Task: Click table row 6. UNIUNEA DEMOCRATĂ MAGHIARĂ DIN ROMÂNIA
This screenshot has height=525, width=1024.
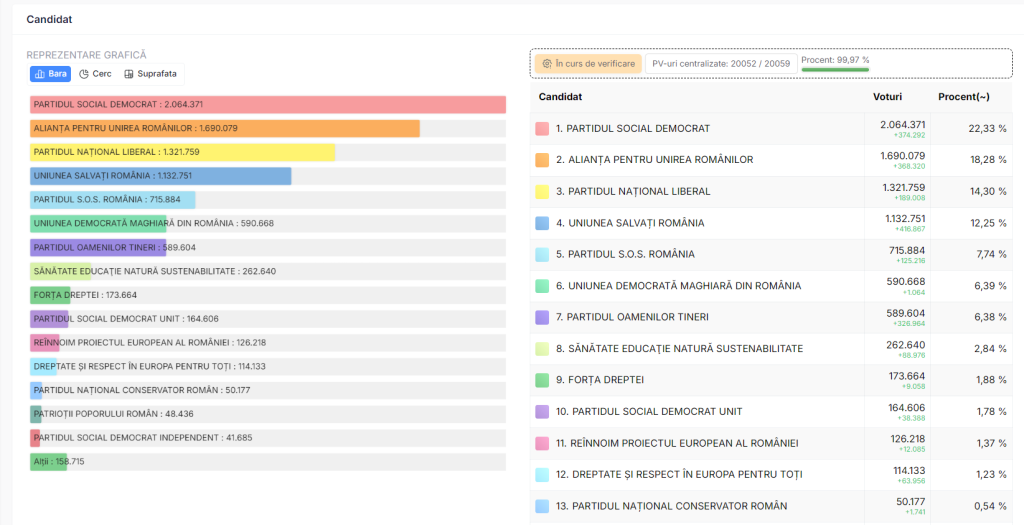Action: click(x=771, y=285)
